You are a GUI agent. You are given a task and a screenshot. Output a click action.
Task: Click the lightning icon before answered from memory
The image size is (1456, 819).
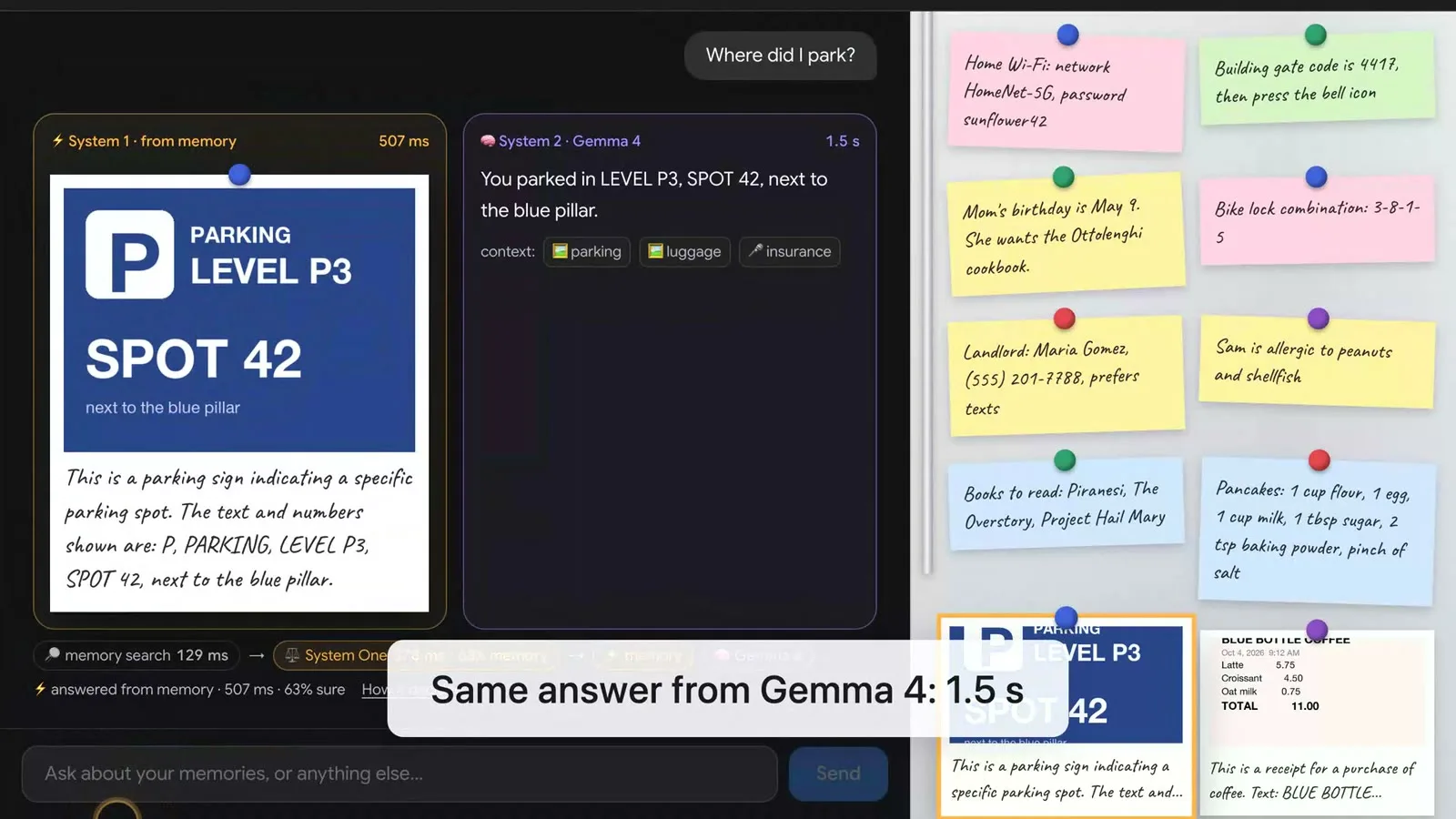point(40,689)
